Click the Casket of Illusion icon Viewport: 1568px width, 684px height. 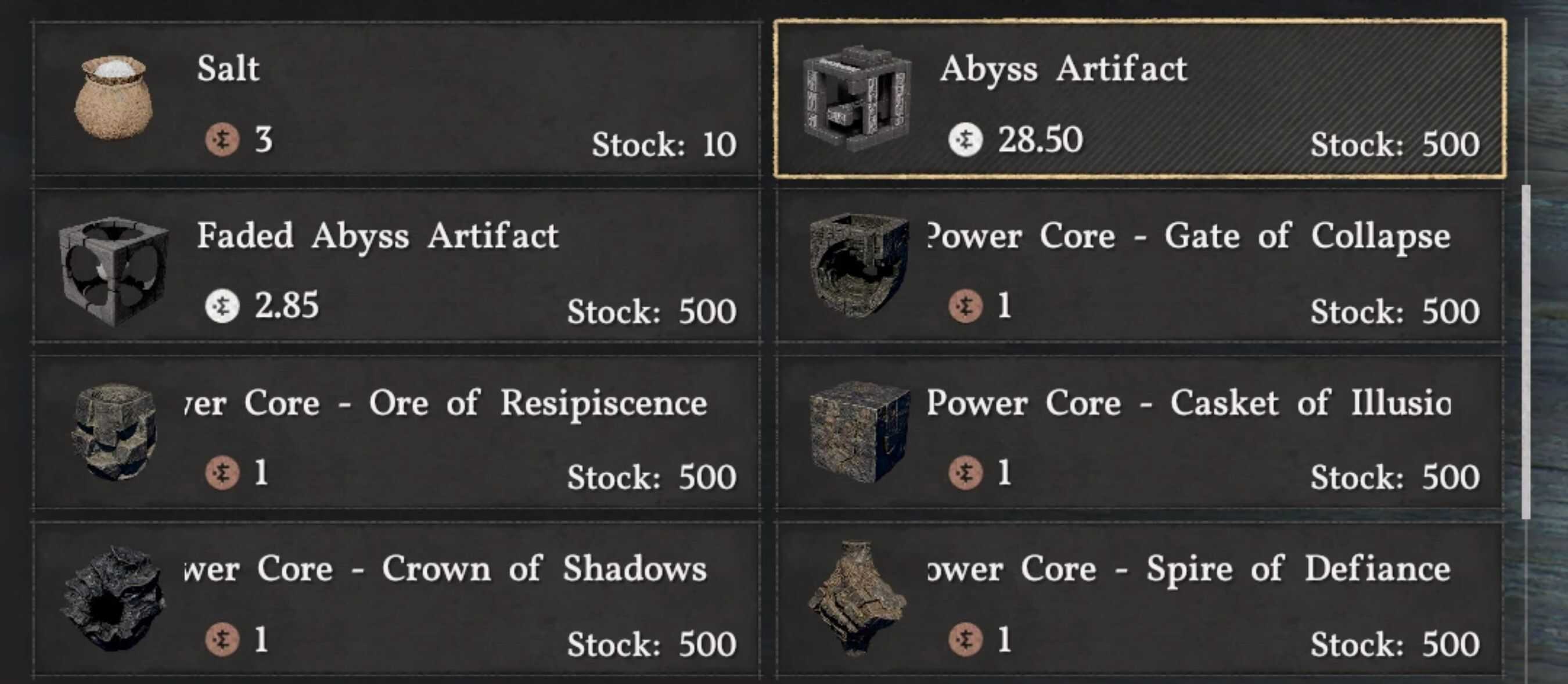(x=858, y=431)
